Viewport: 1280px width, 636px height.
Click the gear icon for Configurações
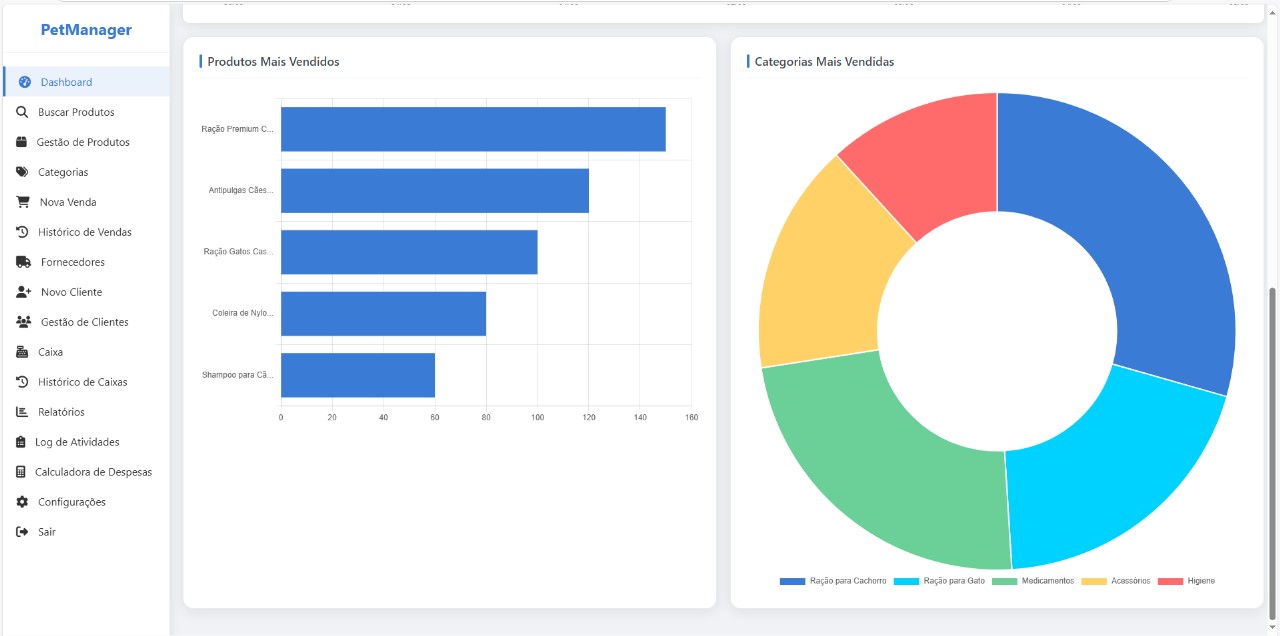click(x=22, y=502)
